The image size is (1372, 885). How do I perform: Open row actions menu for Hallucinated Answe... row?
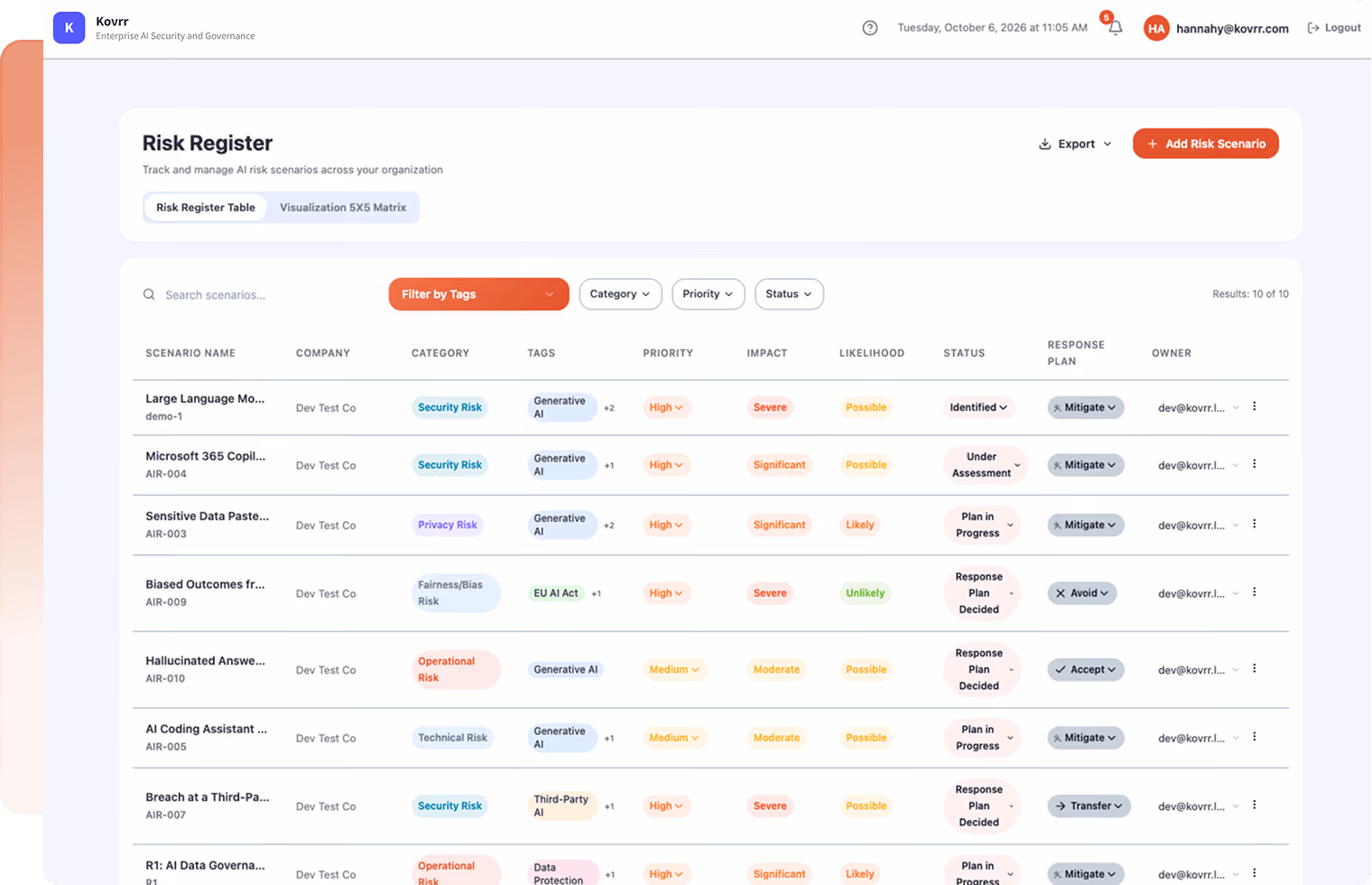1255,669
